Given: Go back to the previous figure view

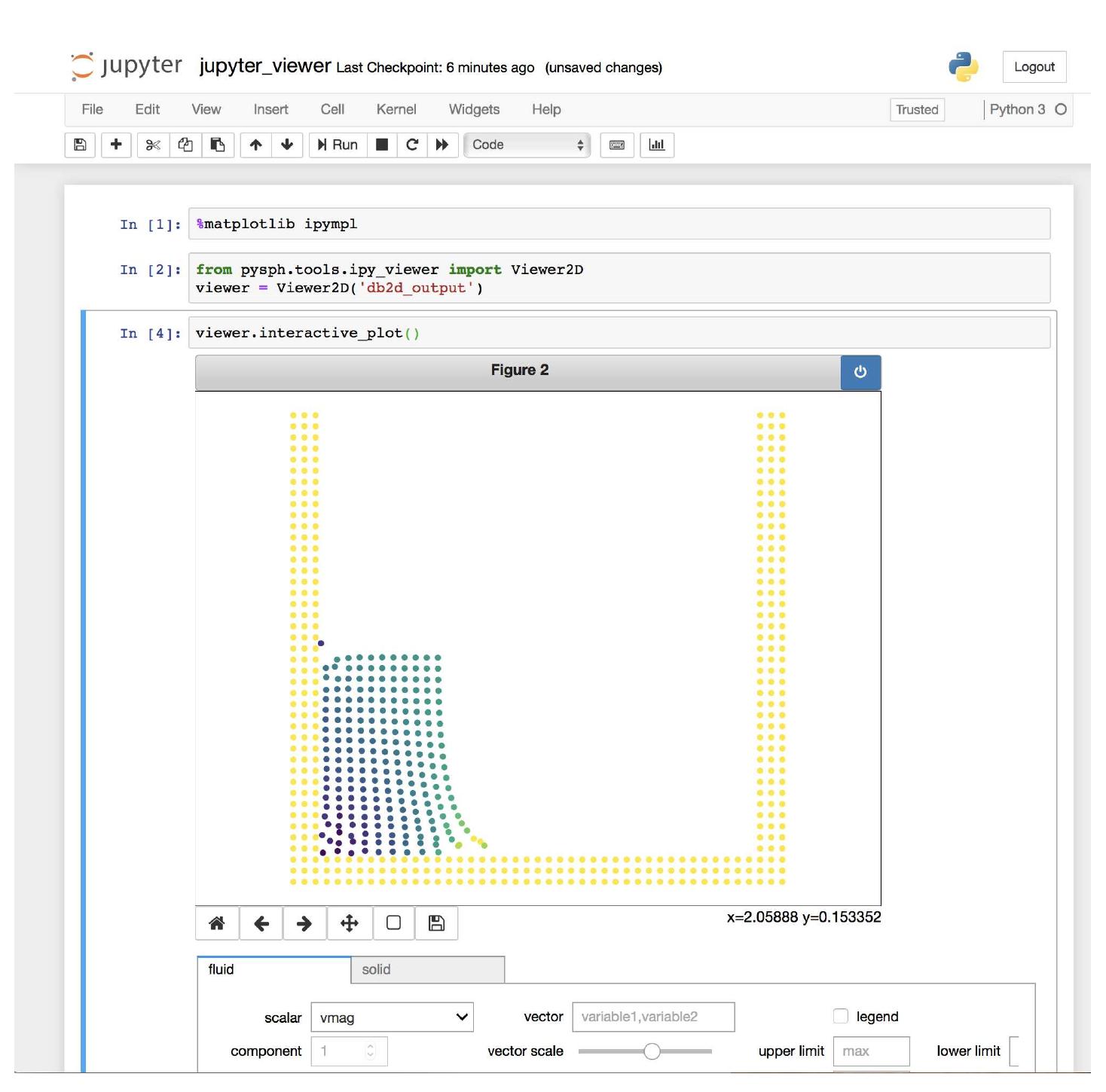Looking at the screenshot, I should tap(261, 923).
